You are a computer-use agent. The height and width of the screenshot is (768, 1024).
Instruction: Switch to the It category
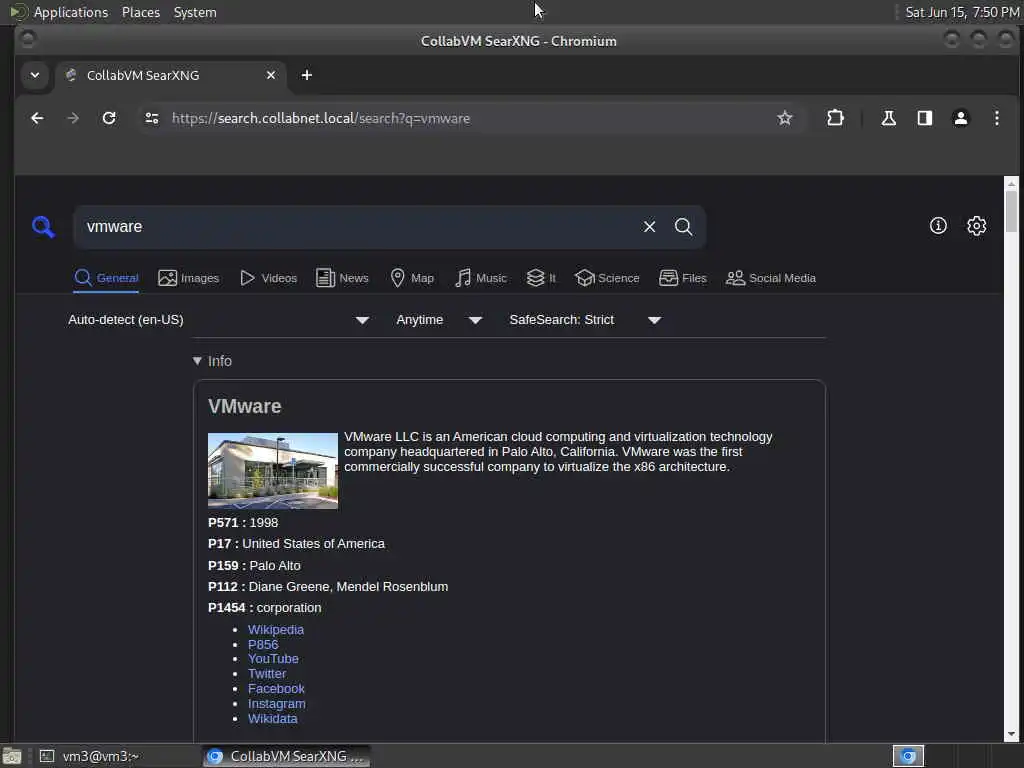(541, 278)
